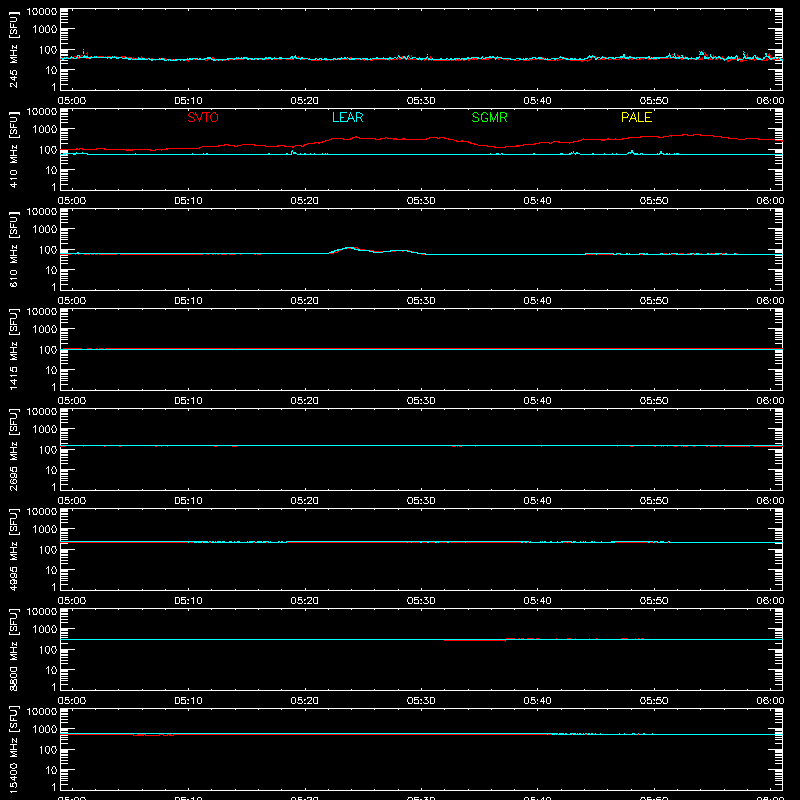This screenshot has height=800, width=800.
Task: Click the cyan LEAR legend label
Action: click(347, 117)
